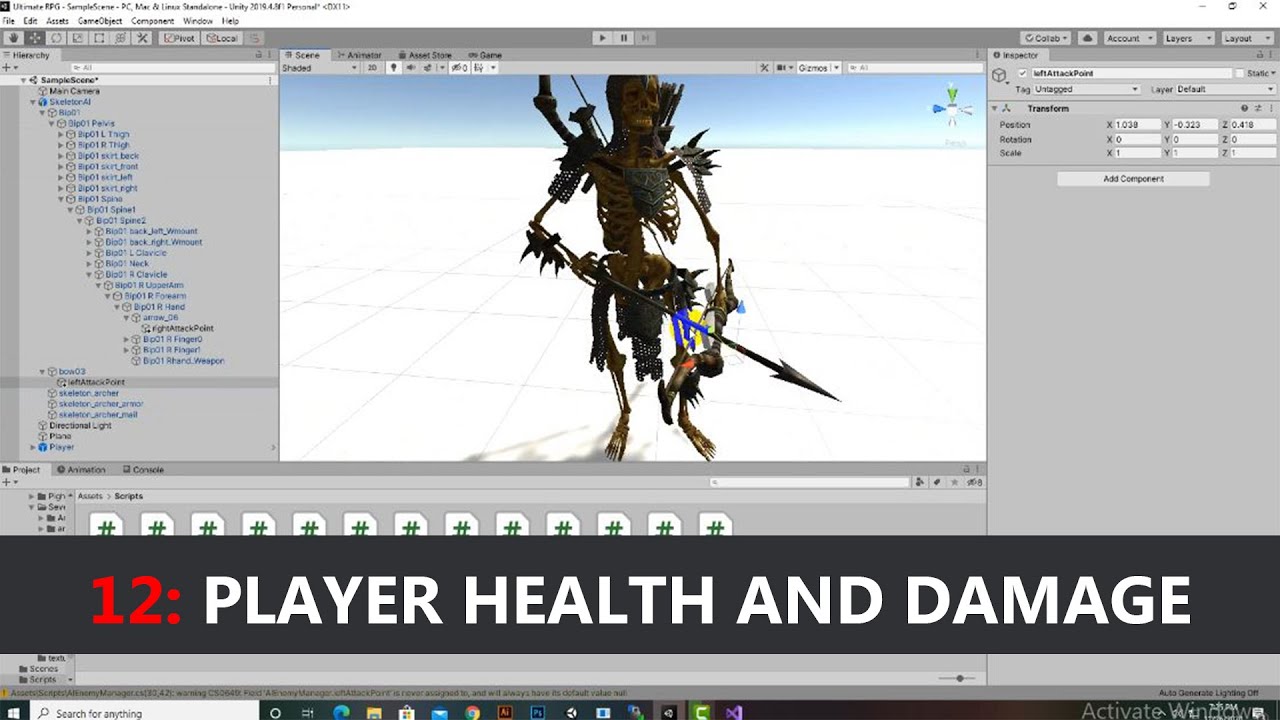The width and height of the screenshot is (1280, 720).
Task: Click Inspector panel lock icon
Action: tap(1260, 55)
